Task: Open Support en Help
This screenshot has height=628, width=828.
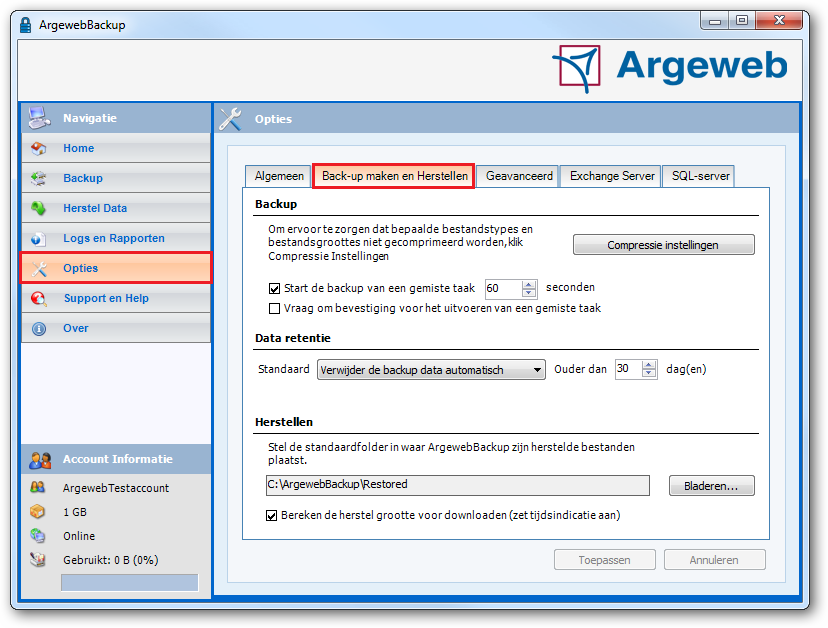Action: point(116,299)
